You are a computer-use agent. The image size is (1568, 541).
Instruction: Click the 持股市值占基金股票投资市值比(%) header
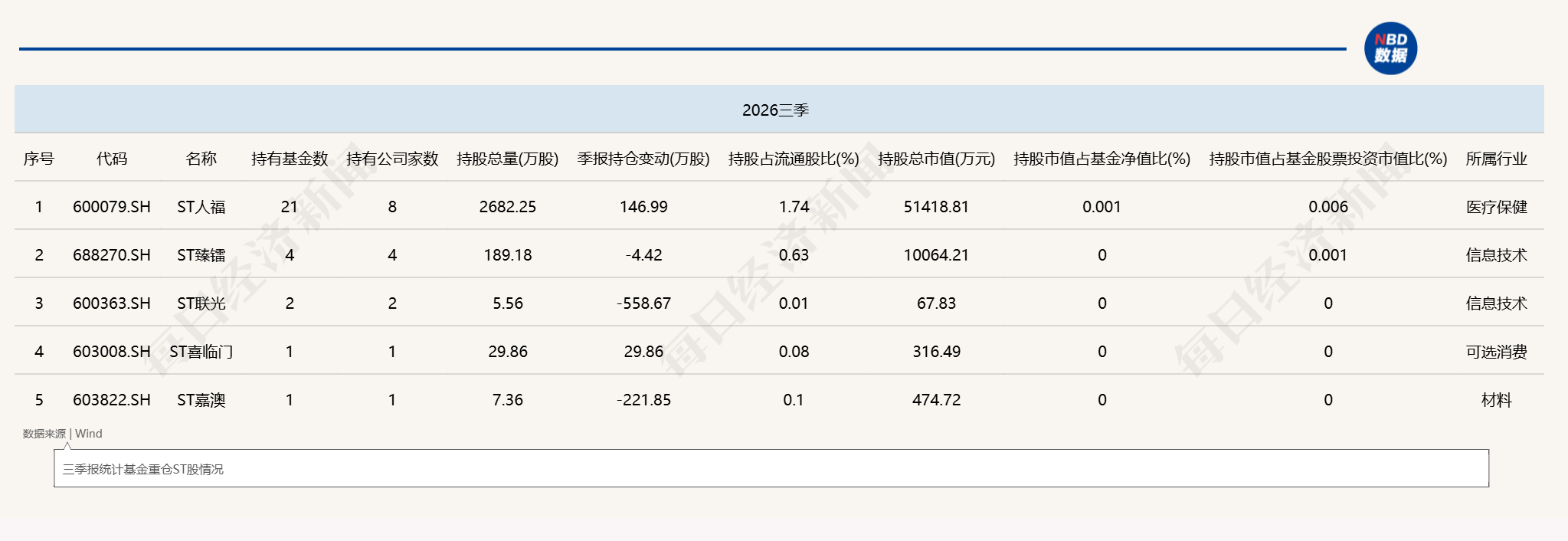tap(1328, 159)
